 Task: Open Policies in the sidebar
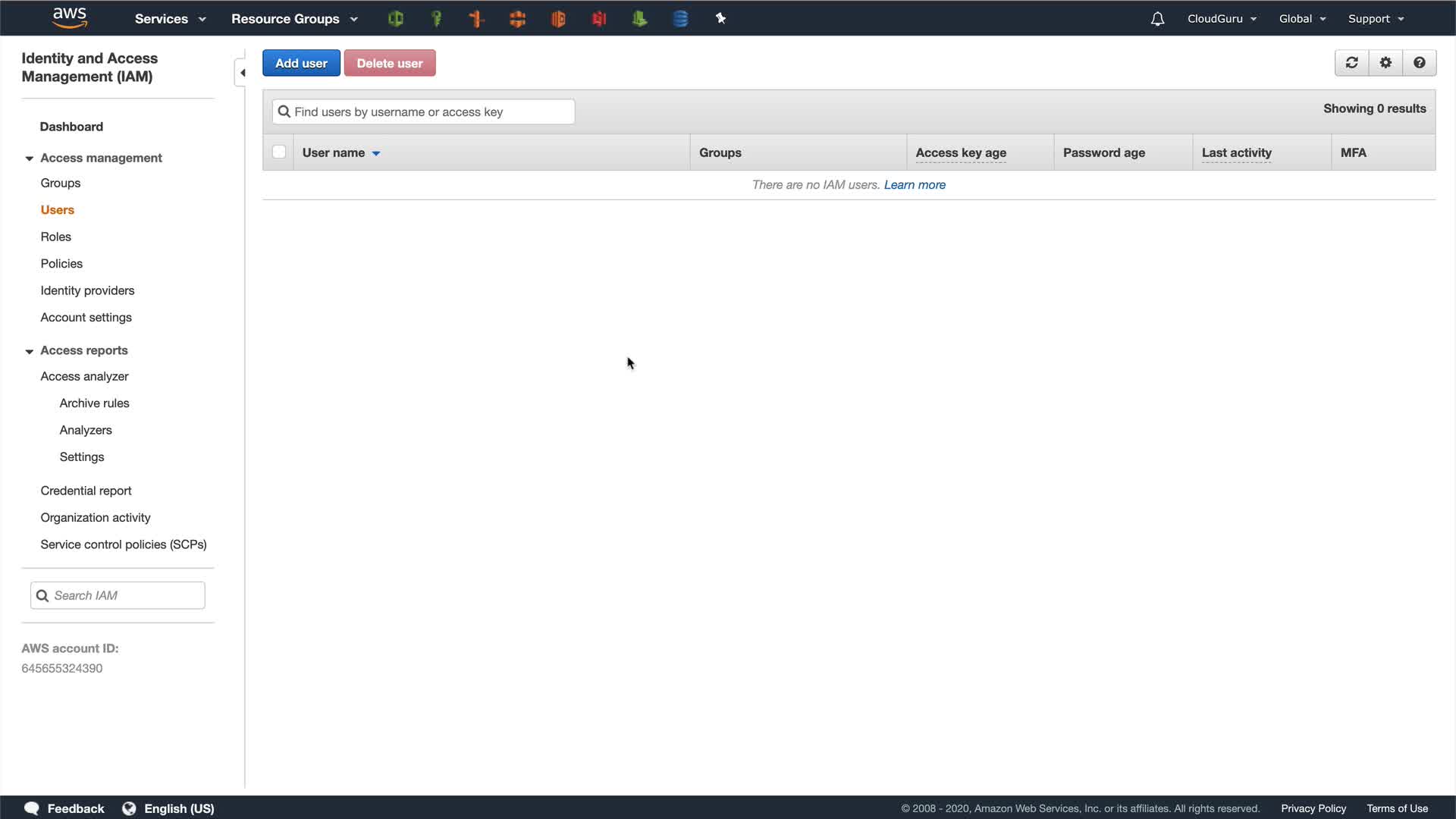tap(61, 264)
